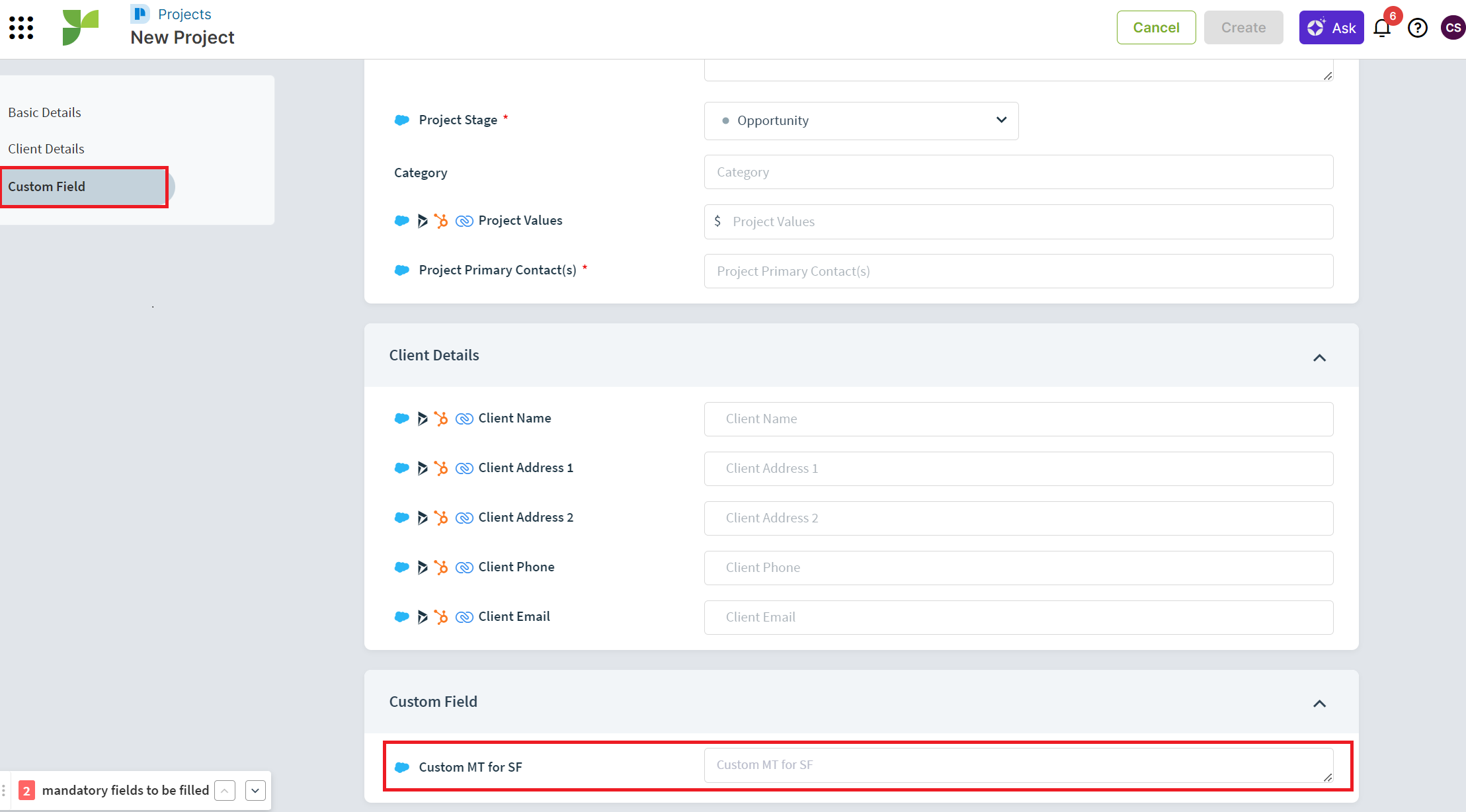
Task: Open the Project Stage dropdown
Action: pyautogui.click(x=861, y=120)
